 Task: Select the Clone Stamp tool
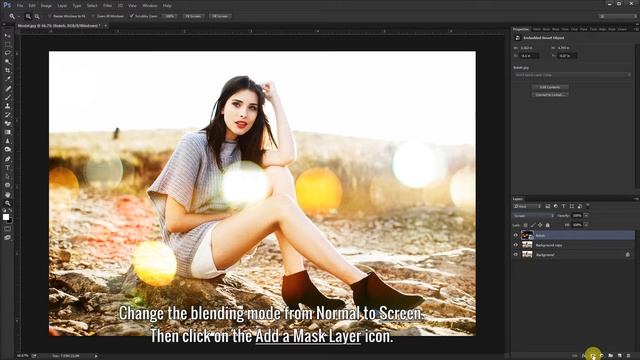[7, 106]
